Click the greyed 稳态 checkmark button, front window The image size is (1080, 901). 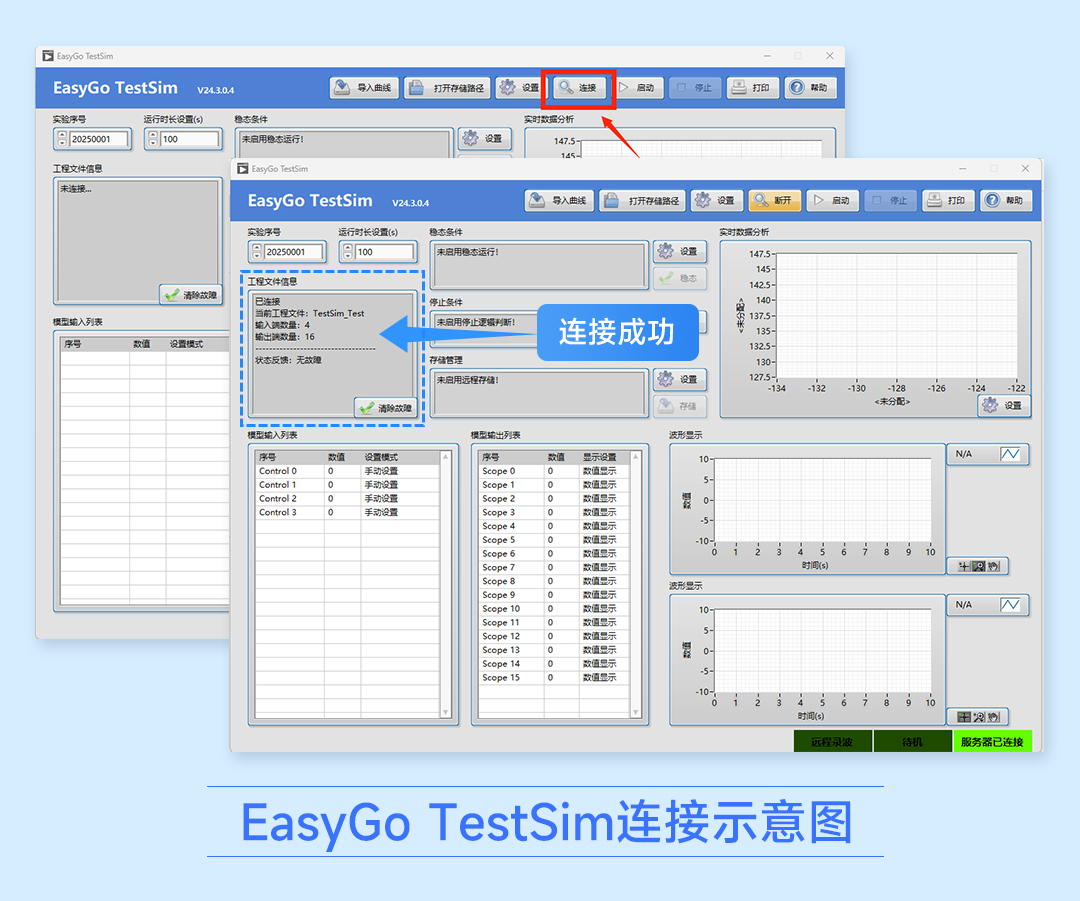[x=679, y=278]
